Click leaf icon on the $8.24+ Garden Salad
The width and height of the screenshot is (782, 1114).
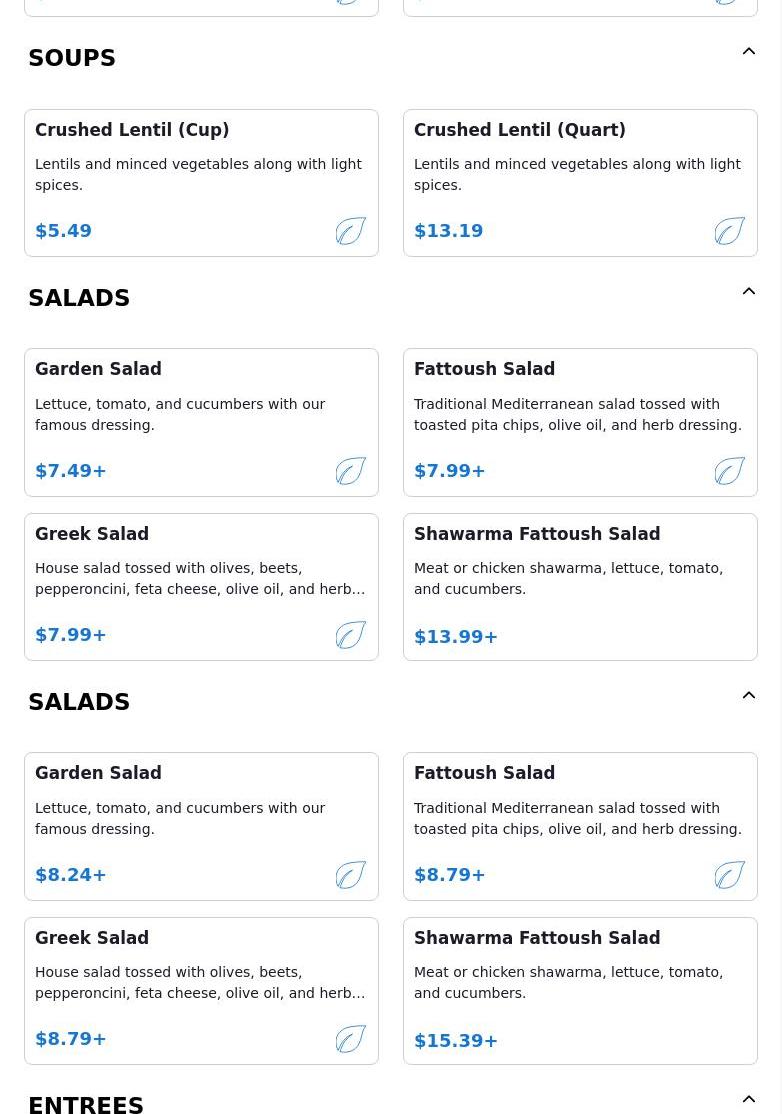pos(351,875)
